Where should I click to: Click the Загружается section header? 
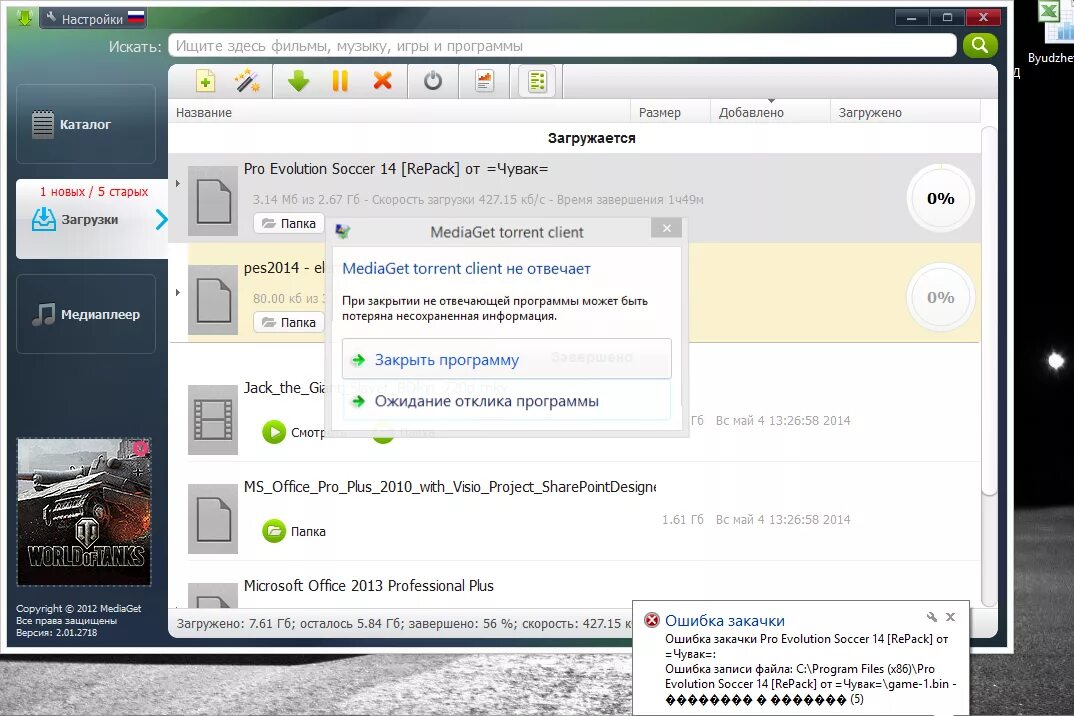pyautogui.click(x=591, y=138)
